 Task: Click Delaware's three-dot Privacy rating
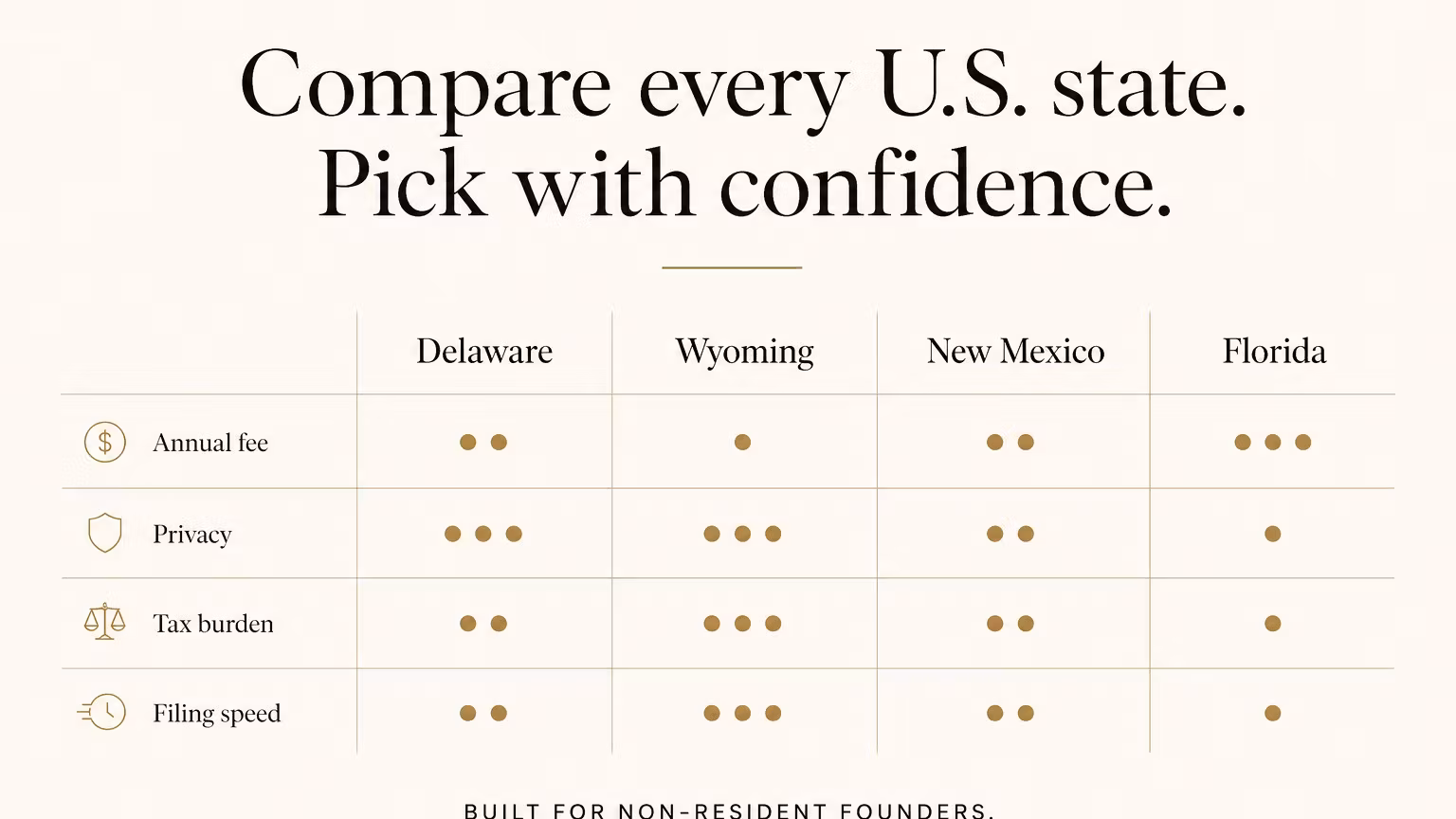[x=483, y=534]
